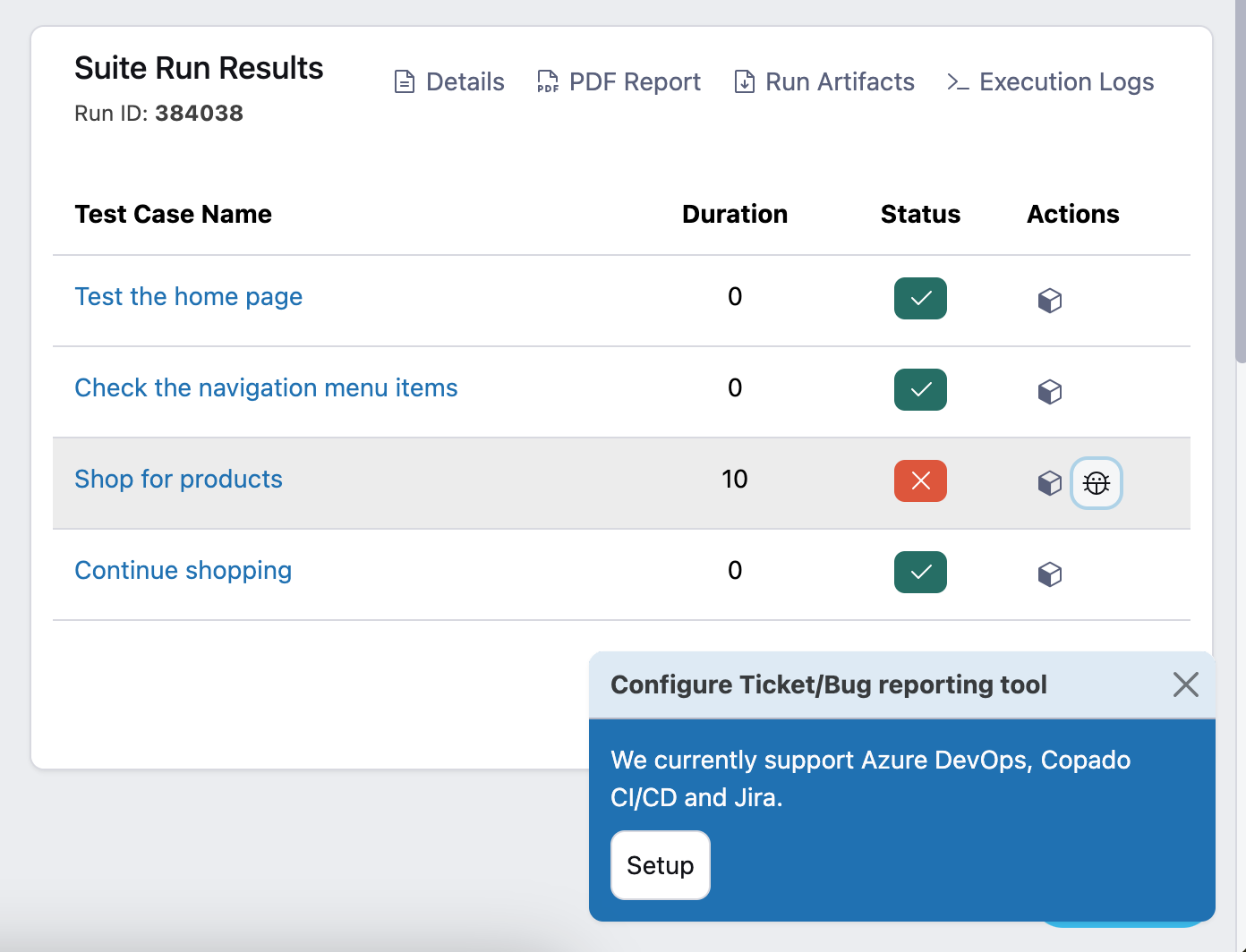This screenshot has height=952, width=1246.
Task: Click the green passed status for Continue shopping
Action: click(920, 572)
